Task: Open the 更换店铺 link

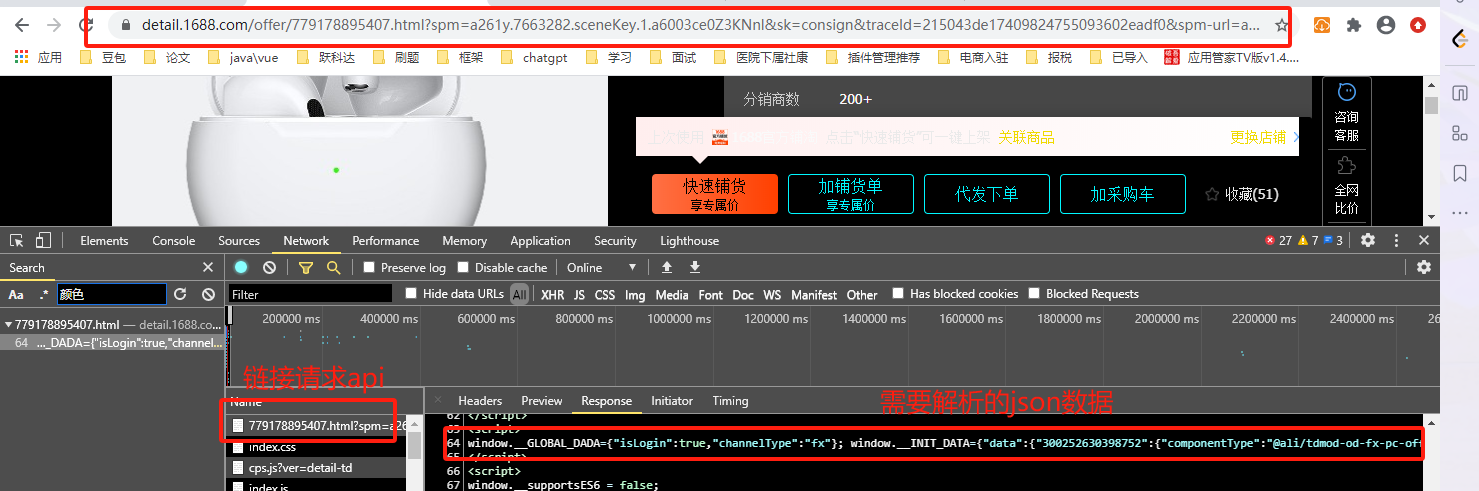Action: pyautogui.click(x=1258, y=137)
